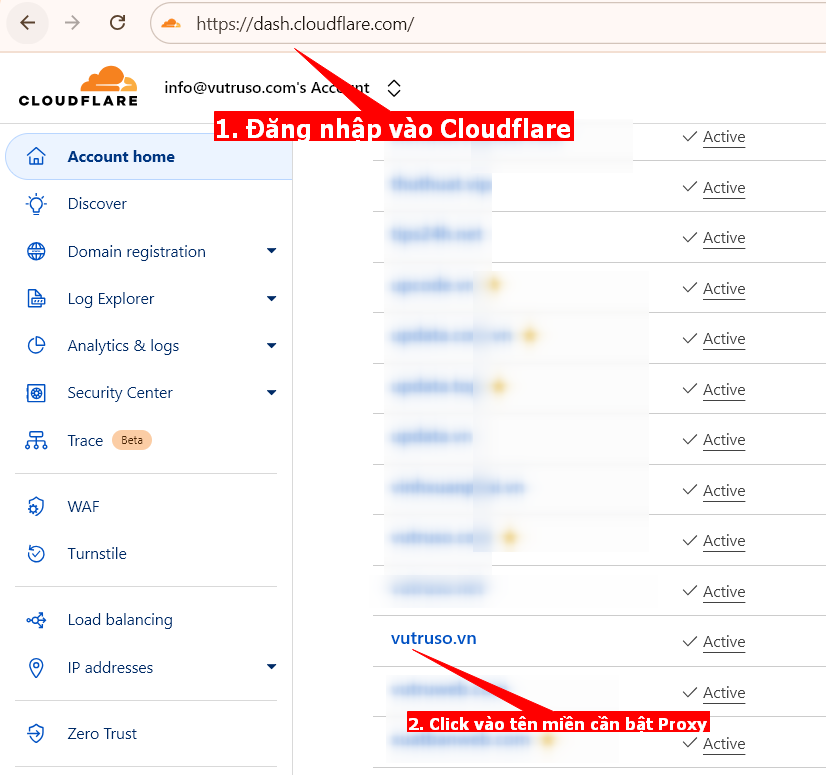Click the Trace network icon
Viewport: 826px width, 775px height.
[36, 440]
